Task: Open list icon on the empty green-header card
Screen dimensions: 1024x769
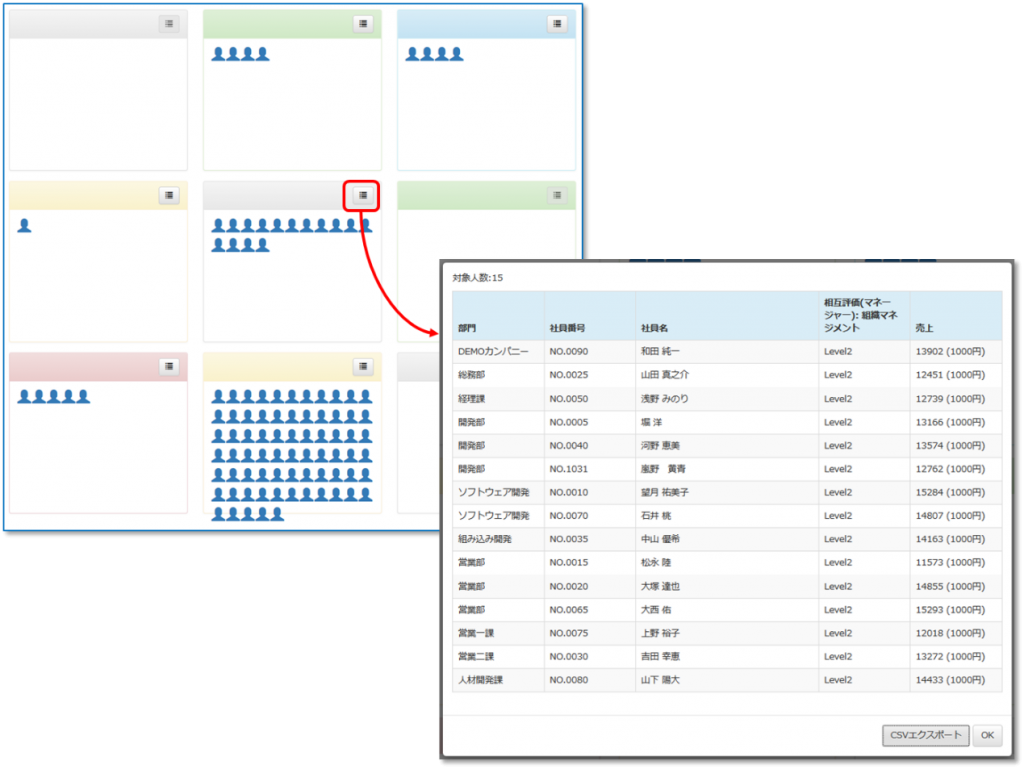Action: click(557, 195)
